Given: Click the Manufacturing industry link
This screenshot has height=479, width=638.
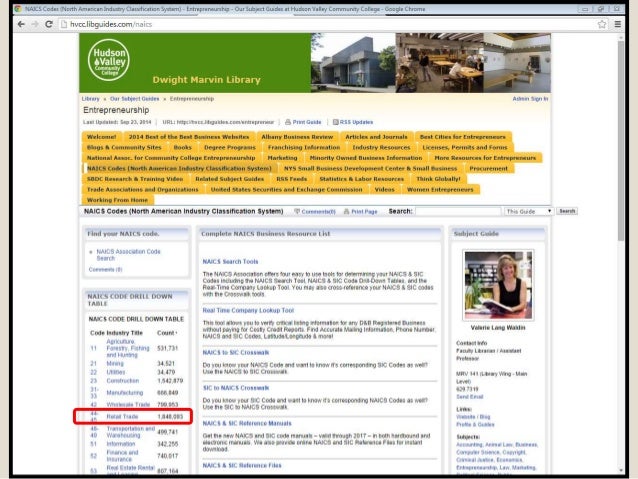Looking at the screenshot, I should 125,393.
